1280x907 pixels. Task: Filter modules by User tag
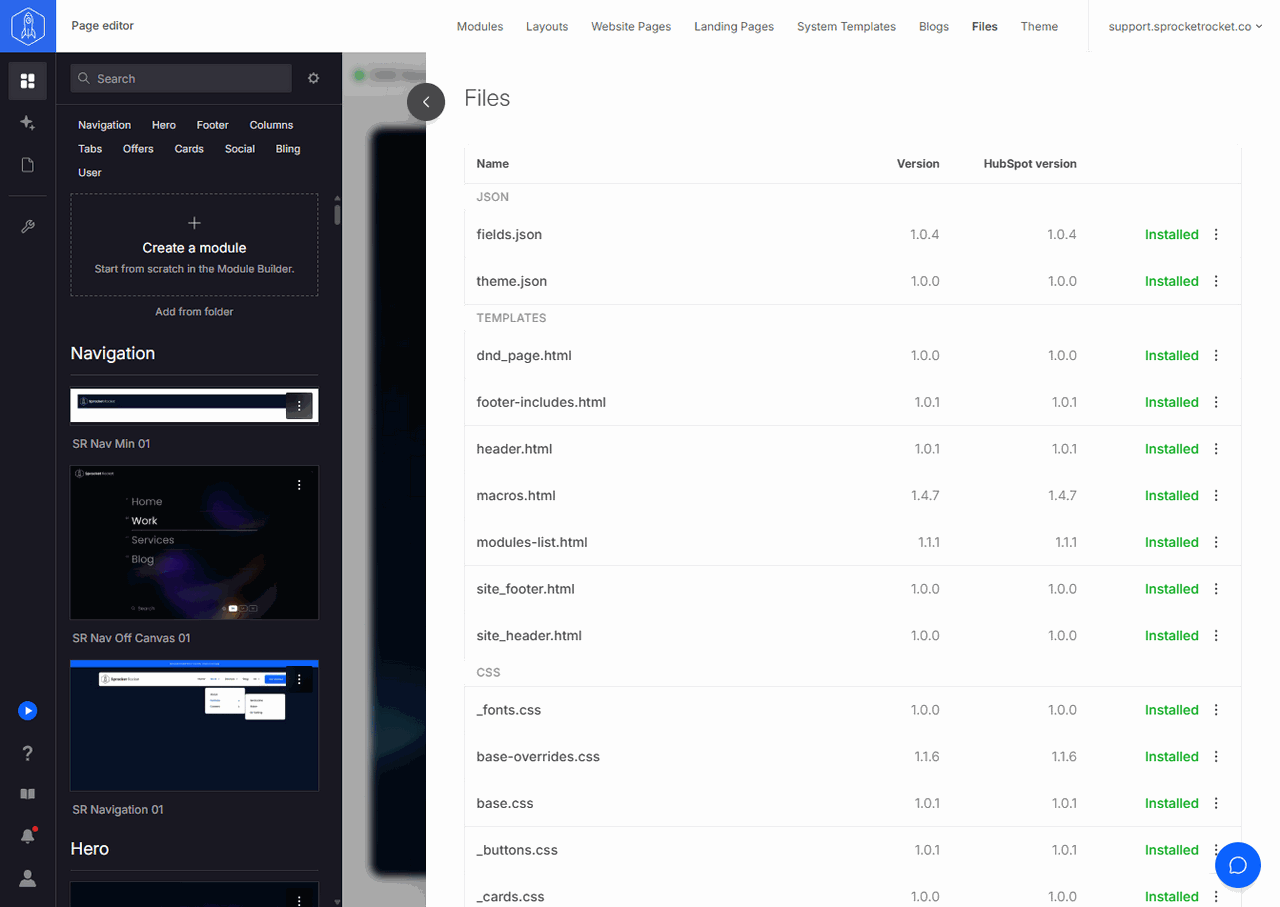(90, 173)
